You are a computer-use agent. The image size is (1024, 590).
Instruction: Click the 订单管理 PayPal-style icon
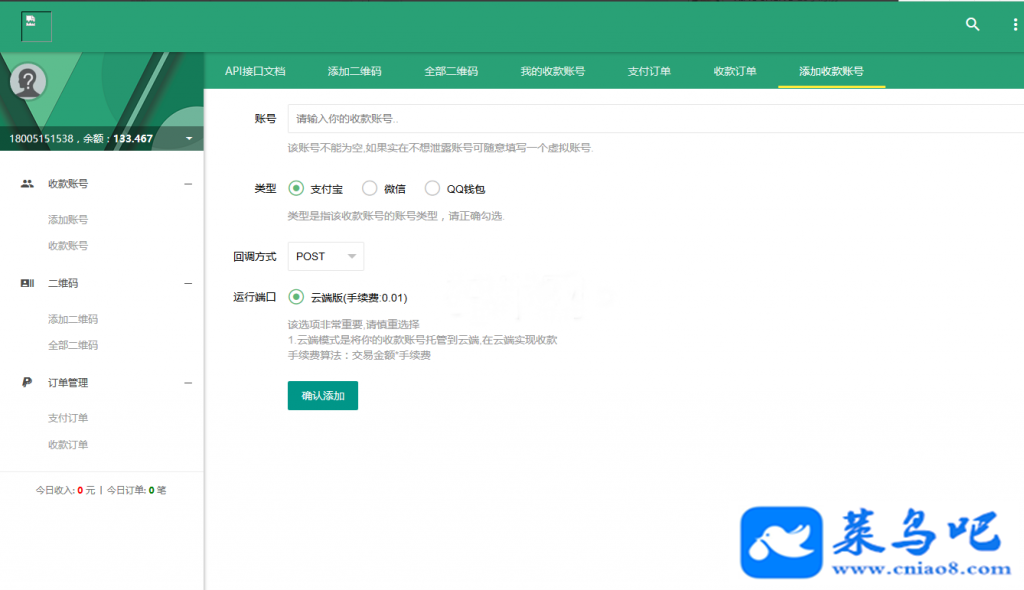pos(27,382)
